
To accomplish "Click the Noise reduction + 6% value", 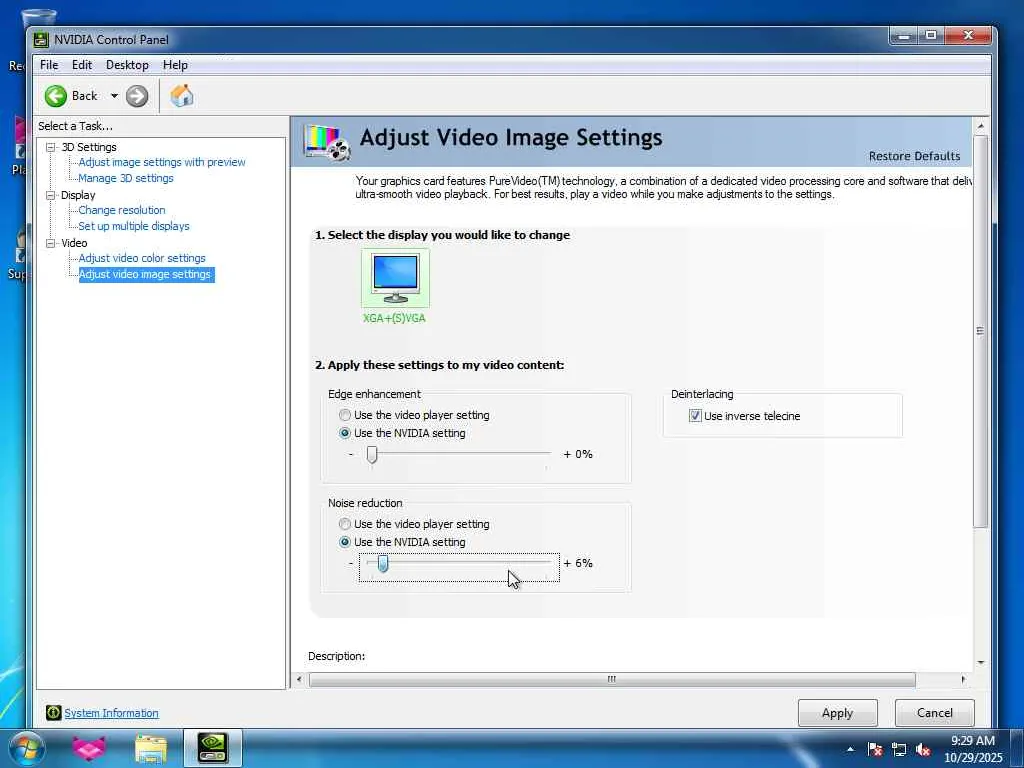I will tap(578, 563).
